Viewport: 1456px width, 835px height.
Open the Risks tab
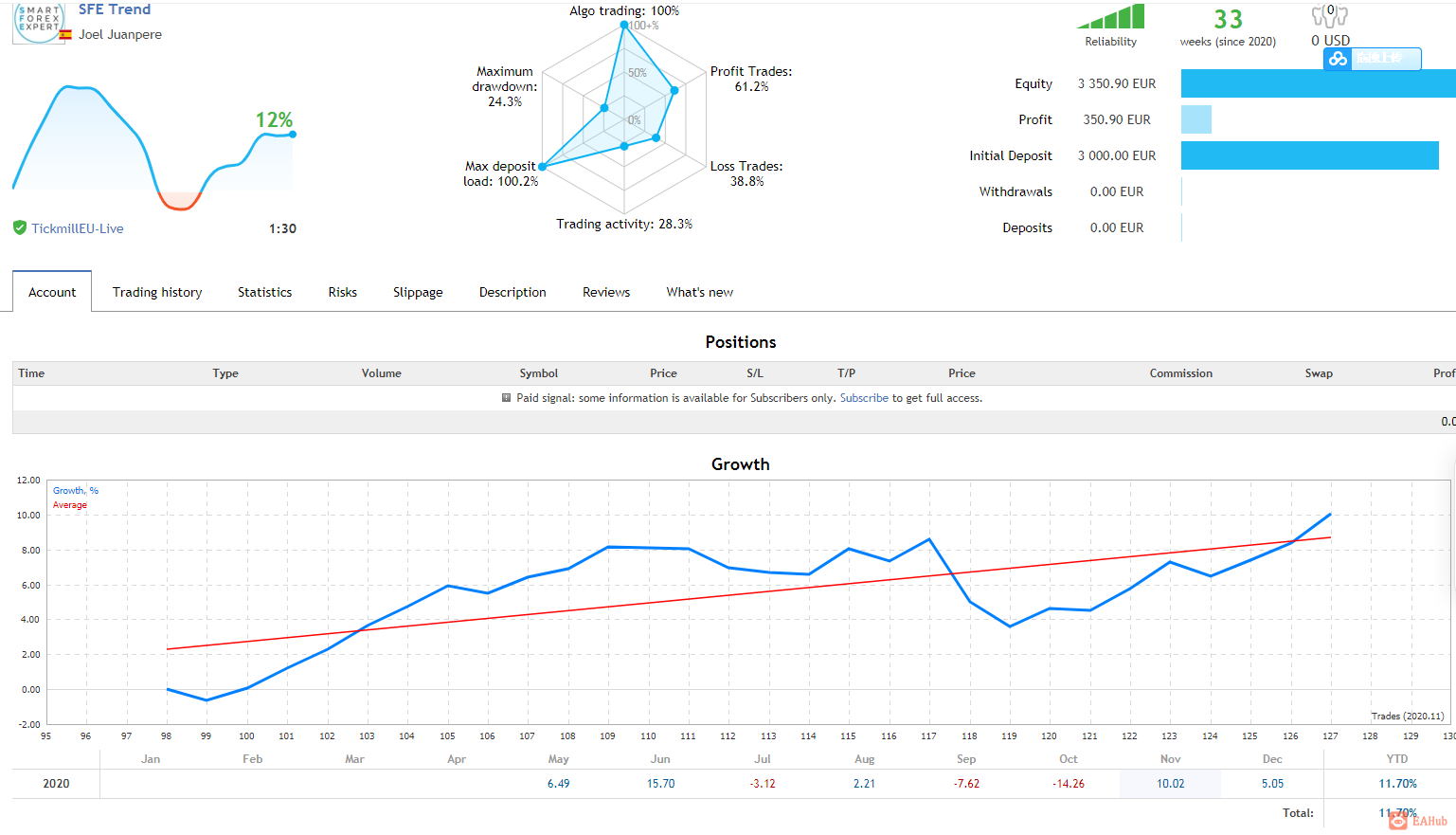343,292
